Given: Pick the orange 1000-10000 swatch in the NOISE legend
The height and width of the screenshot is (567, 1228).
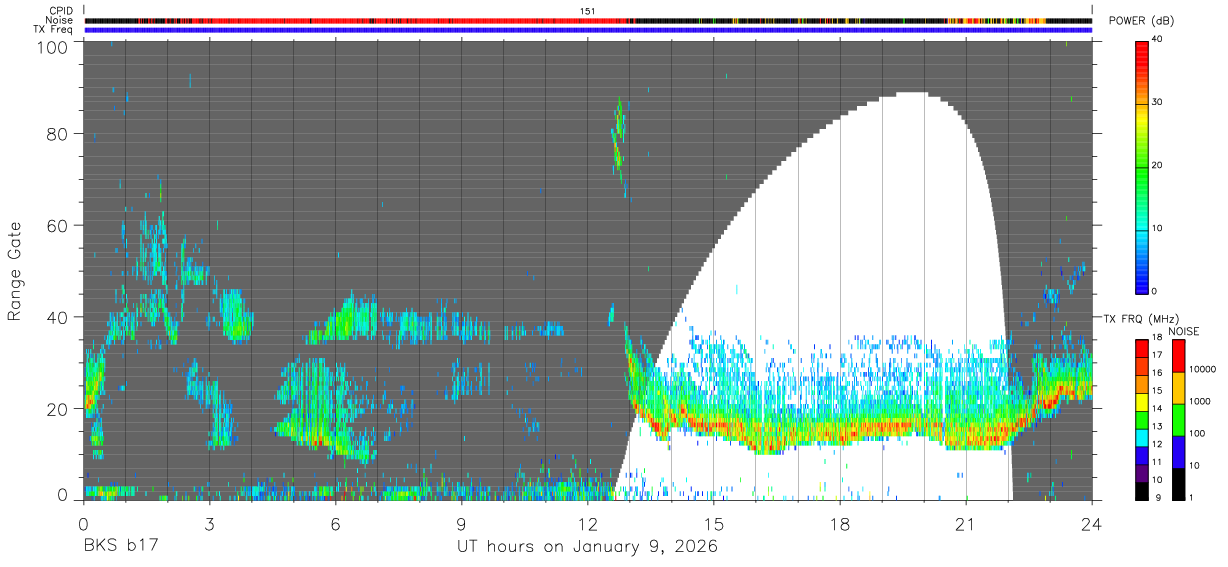Looking at the screenshot, I should tap(1178, 388).
